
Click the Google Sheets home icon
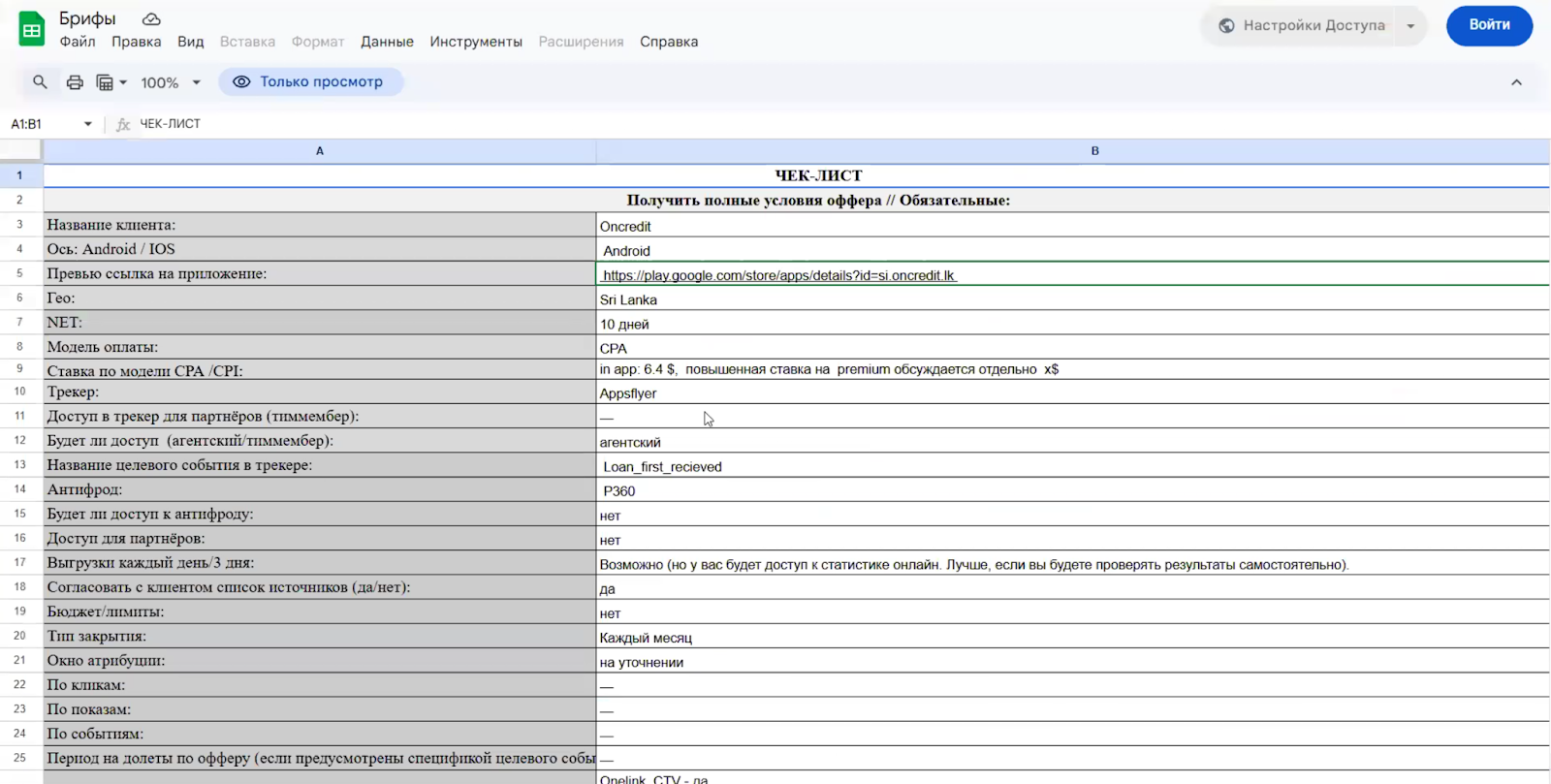tap(31, 29)
